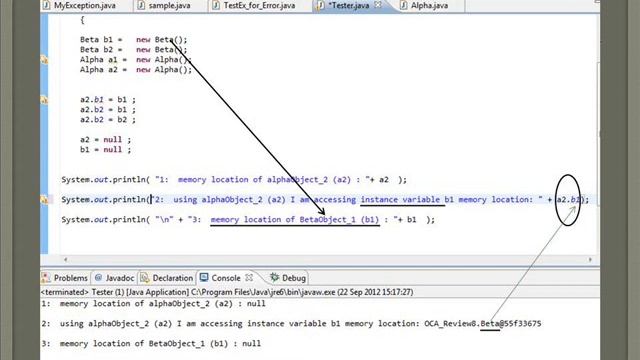Image resolution: width=640 pixels, height=360 pixels.
Task: Click console output line starting with '1:'
Action: click(x=153, y=304)
